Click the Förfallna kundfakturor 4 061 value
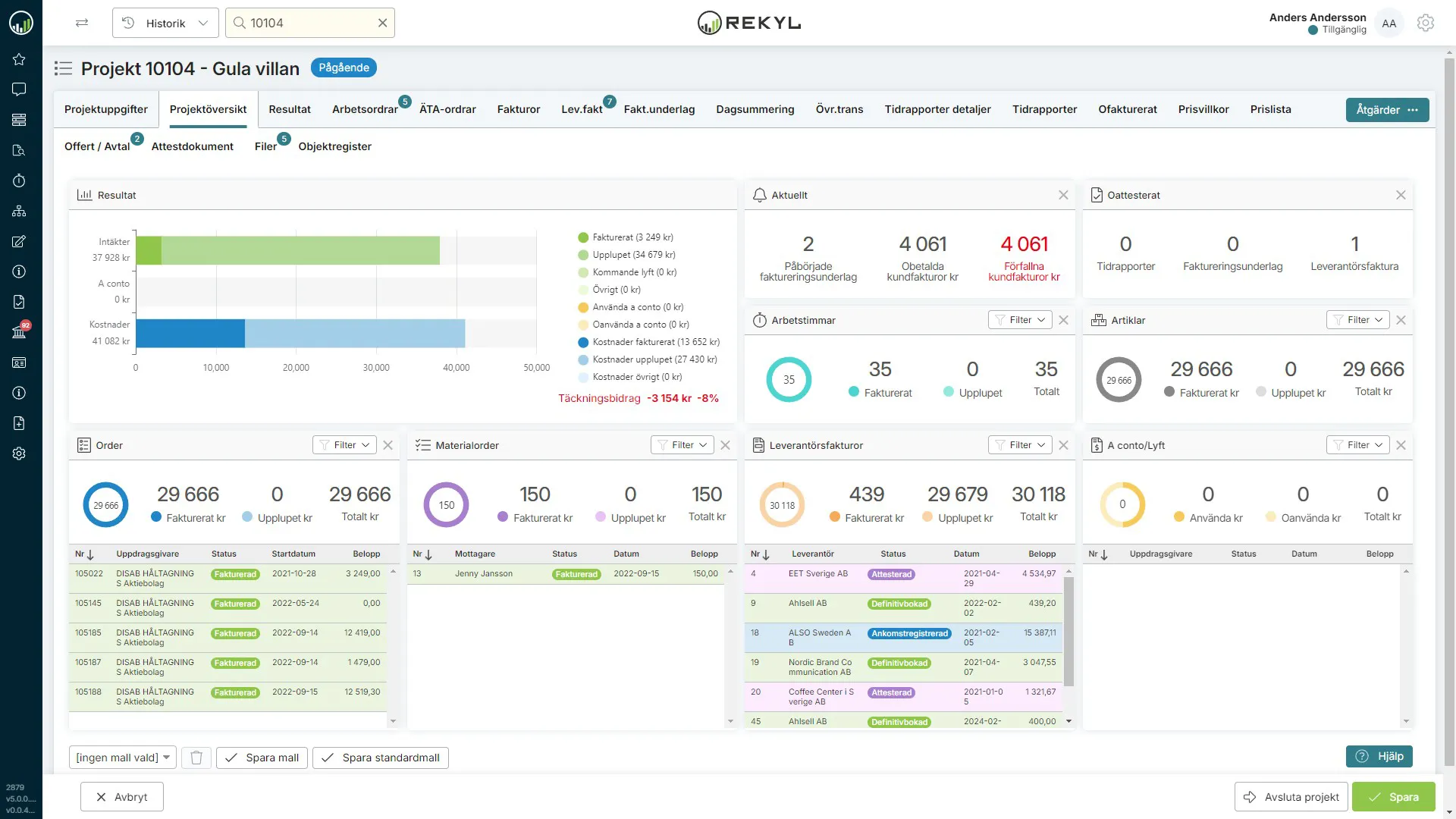 (x=1024, y=244)
